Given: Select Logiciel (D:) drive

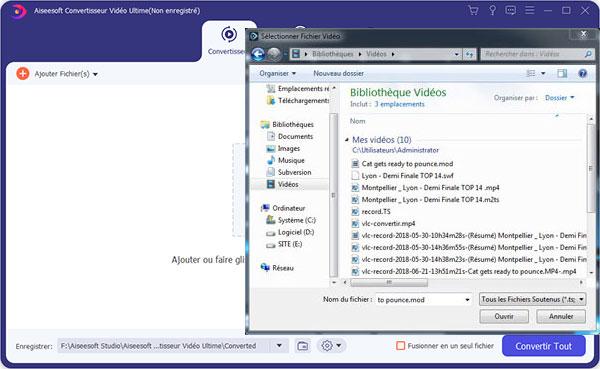Looking at the screenshot, I should point(290,232).
